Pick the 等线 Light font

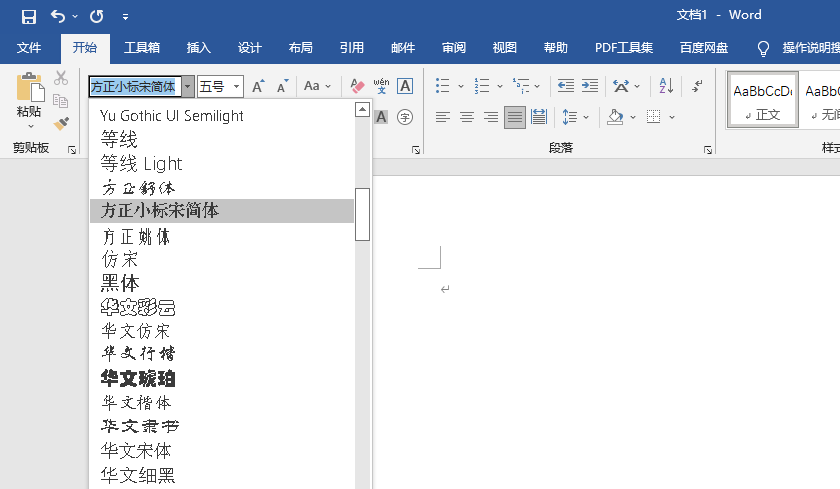coord(222,163)
